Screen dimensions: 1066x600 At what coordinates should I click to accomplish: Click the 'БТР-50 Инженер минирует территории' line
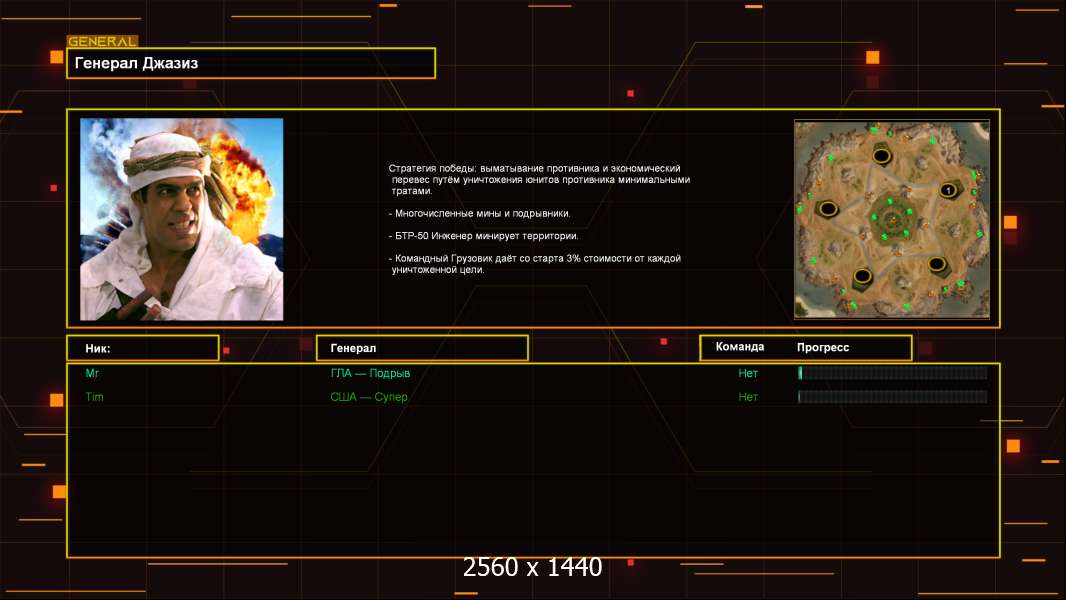click(x=483, y=236)
